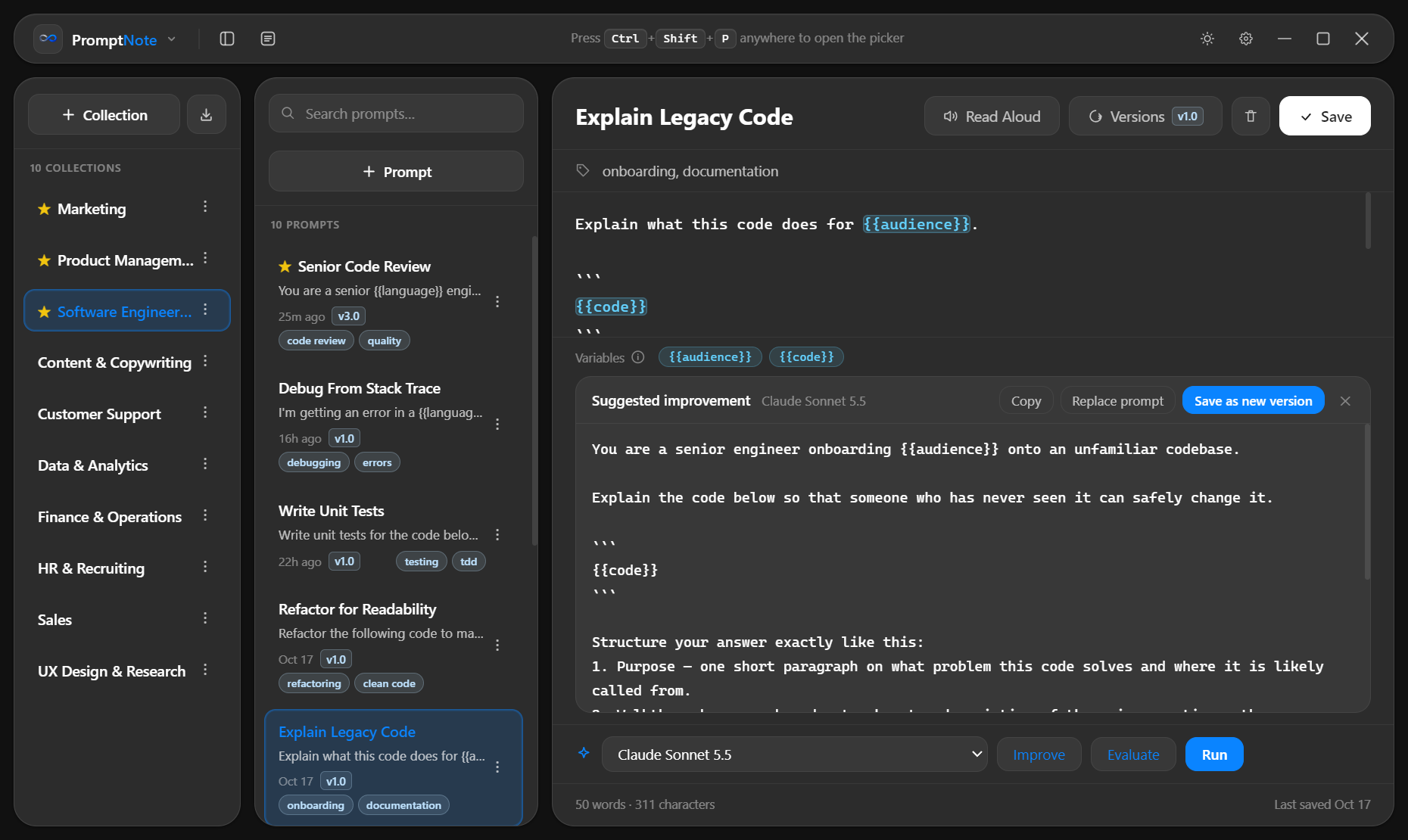The image size is (1408, 840).
Task: Click the import download icon beside Collection
Action: pyautogui.click(x=206, y=115)
